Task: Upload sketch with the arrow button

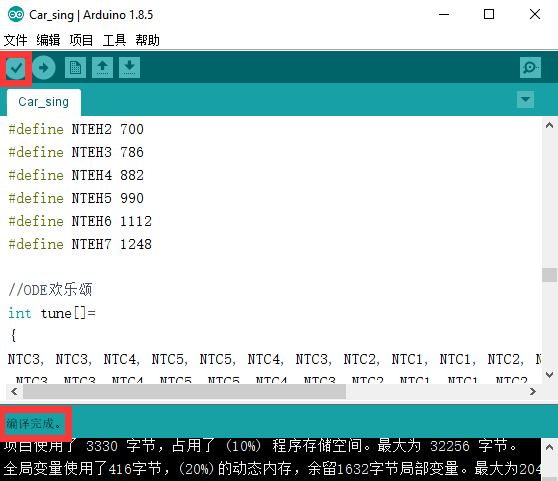Action: (44, 68)
